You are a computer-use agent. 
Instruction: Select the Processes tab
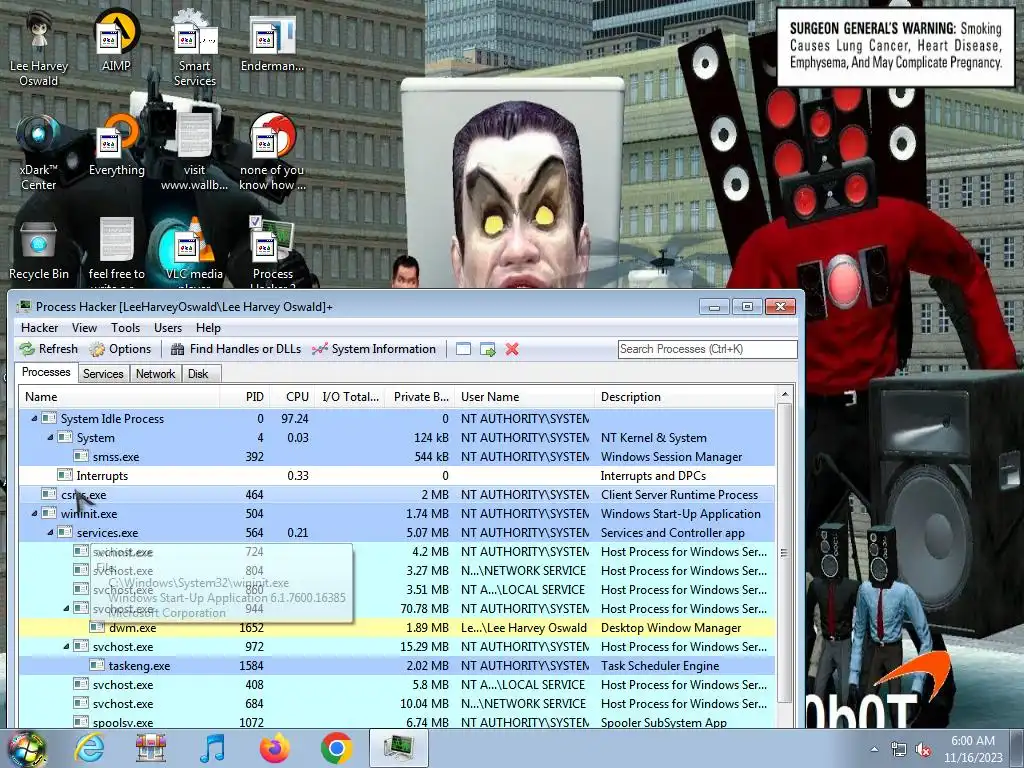coord(46,372)
